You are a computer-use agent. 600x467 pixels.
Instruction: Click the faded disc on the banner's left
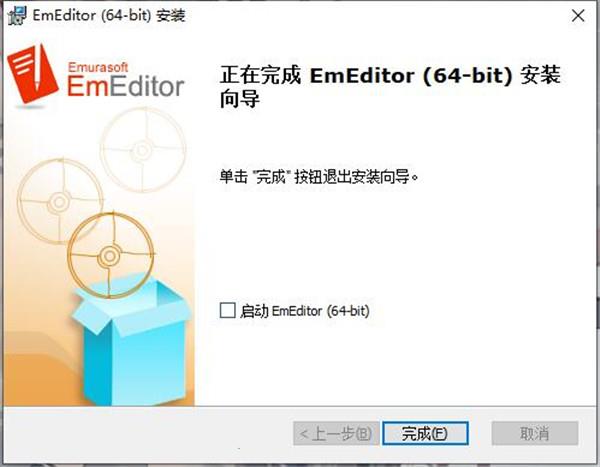(x=60, y=201)
